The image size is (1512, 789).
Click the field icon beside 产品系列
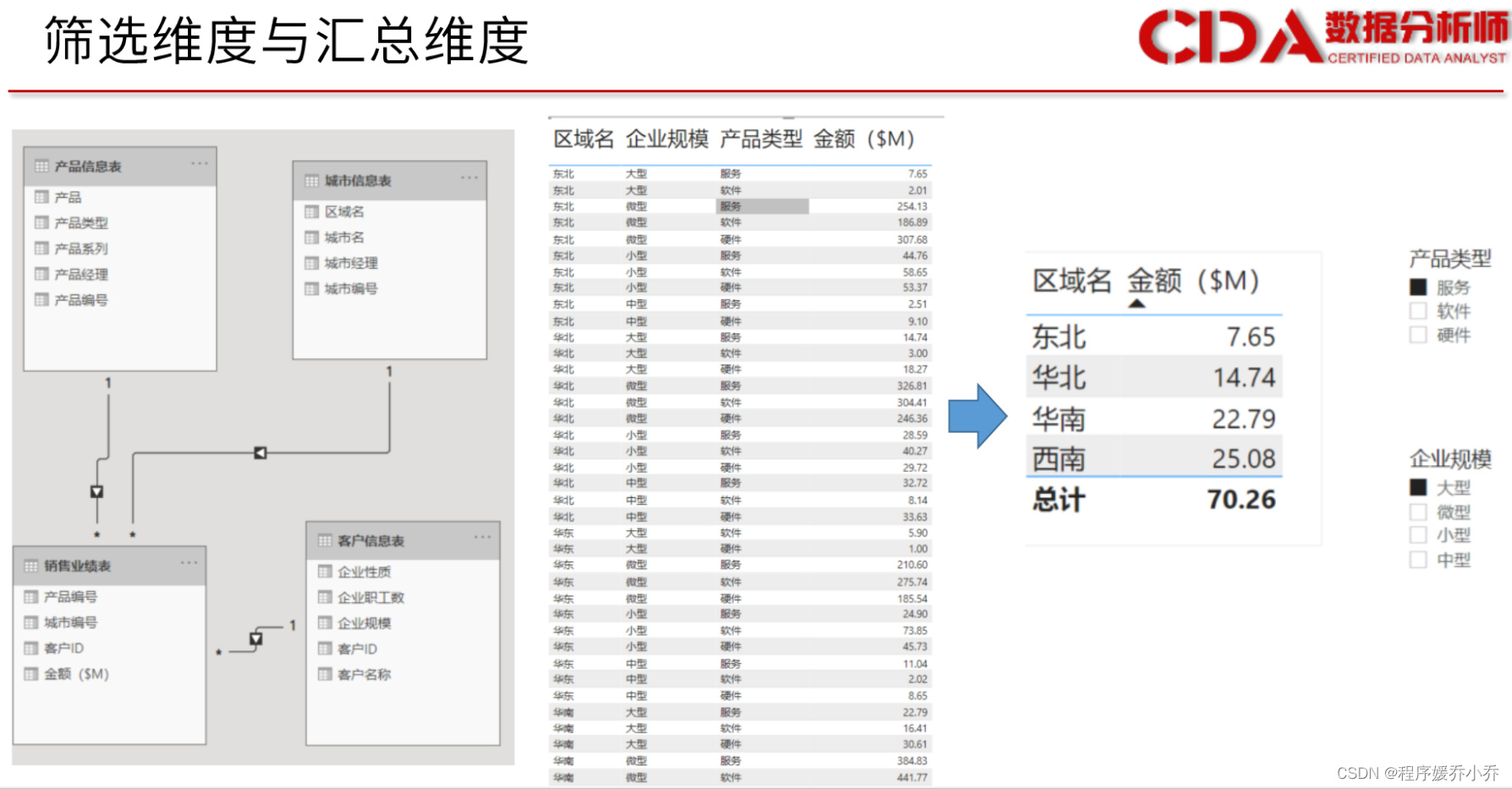coord(41,248)
